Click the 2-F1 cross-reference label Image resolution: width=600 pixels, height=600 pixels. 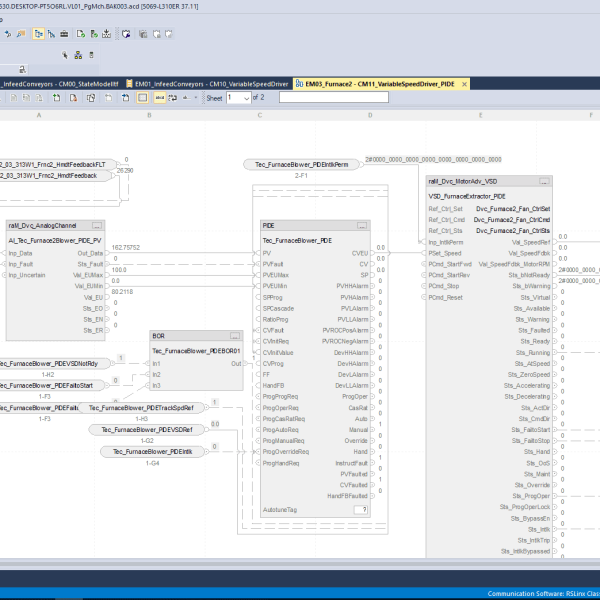click(301, 176)
